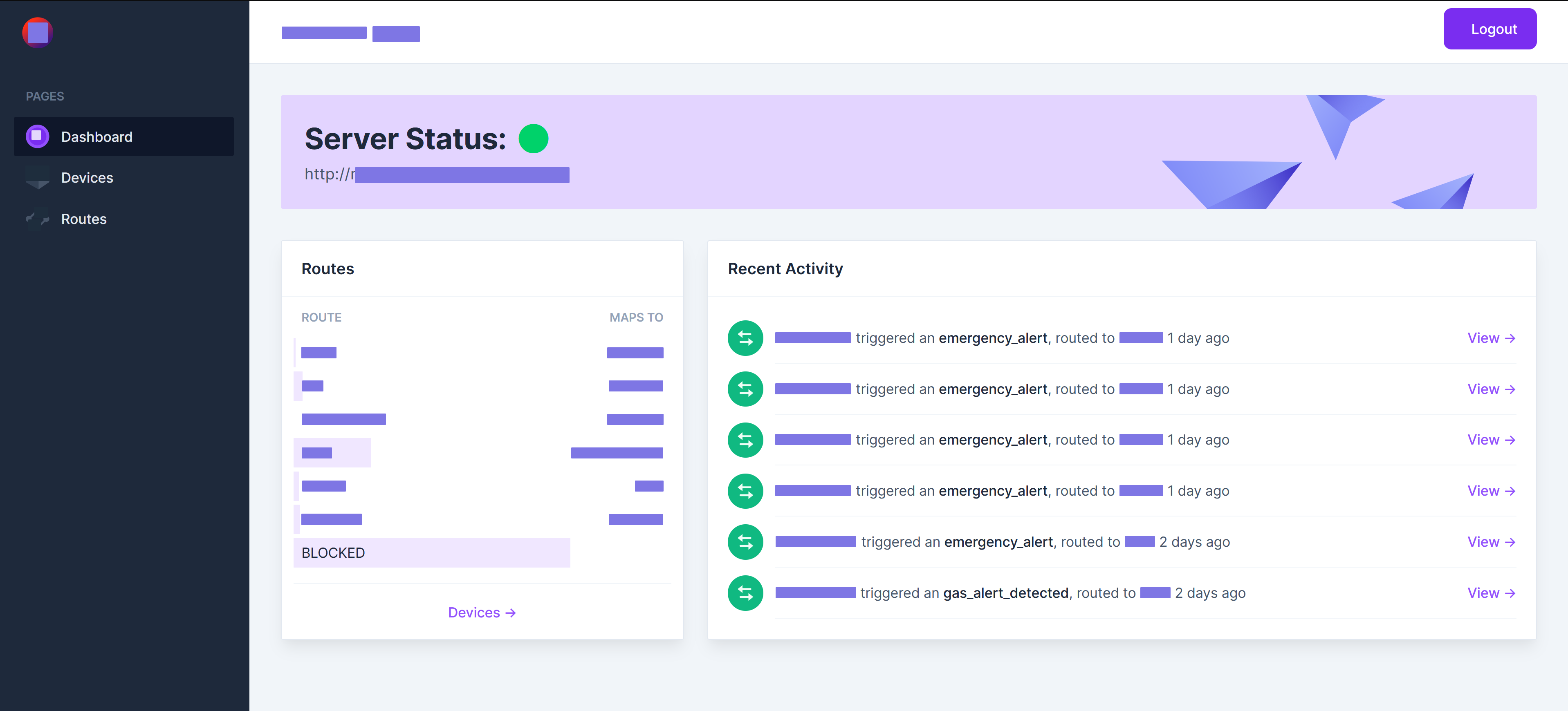
Task: Click the Recent Activity heading
Action: pos(785,269)
